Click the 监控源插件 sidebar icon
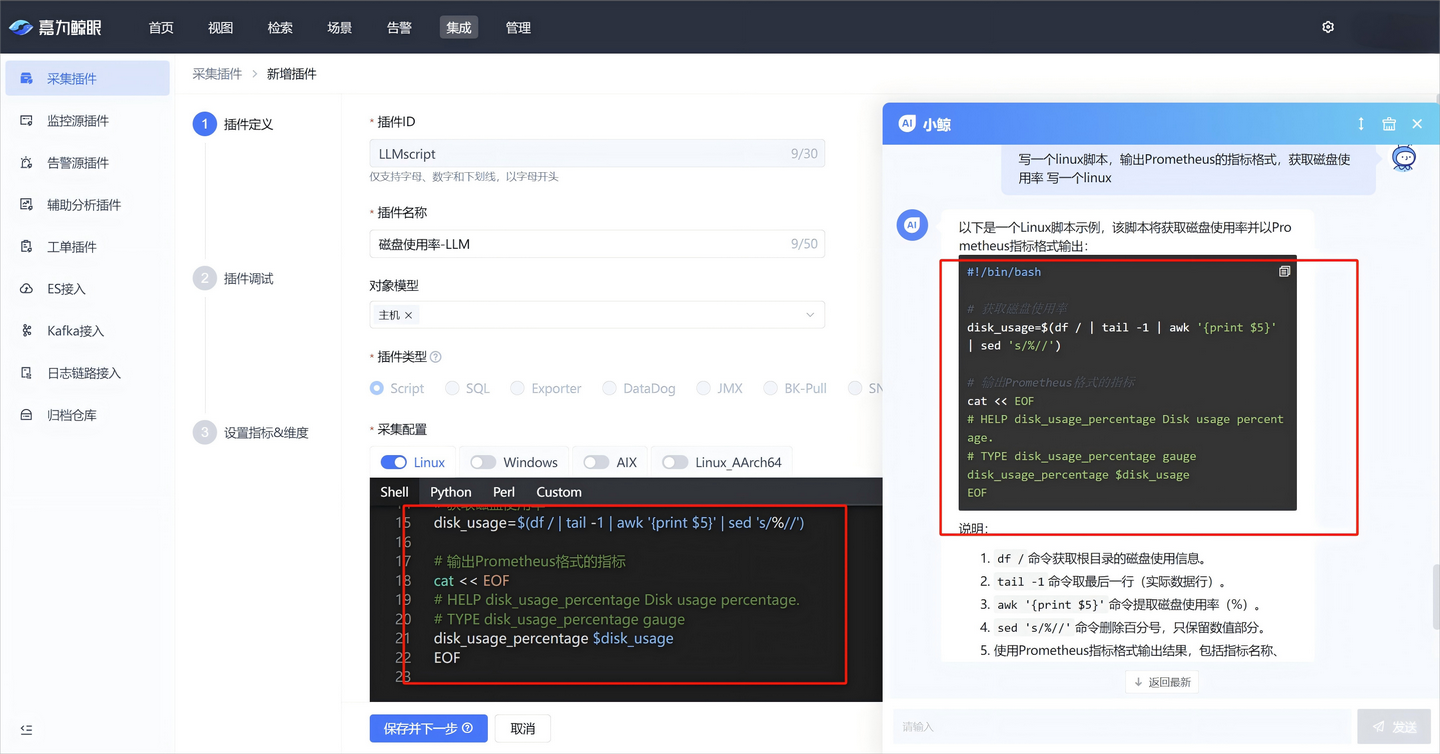The height and width of the screenshot is (754, 1440). [x=27, y=120]
